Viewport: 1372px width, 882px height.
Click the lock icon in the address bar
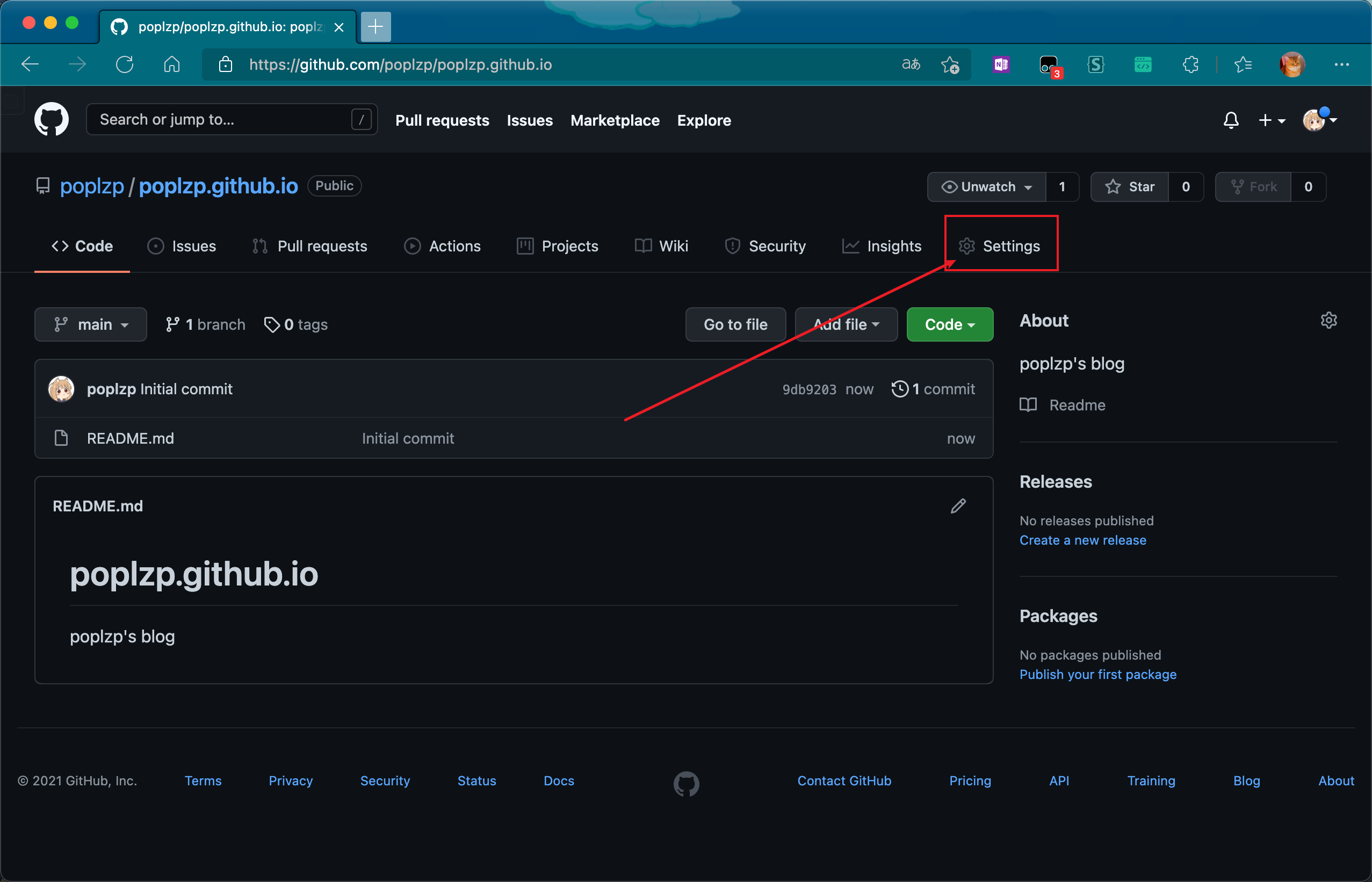click(x=226, y=64)
